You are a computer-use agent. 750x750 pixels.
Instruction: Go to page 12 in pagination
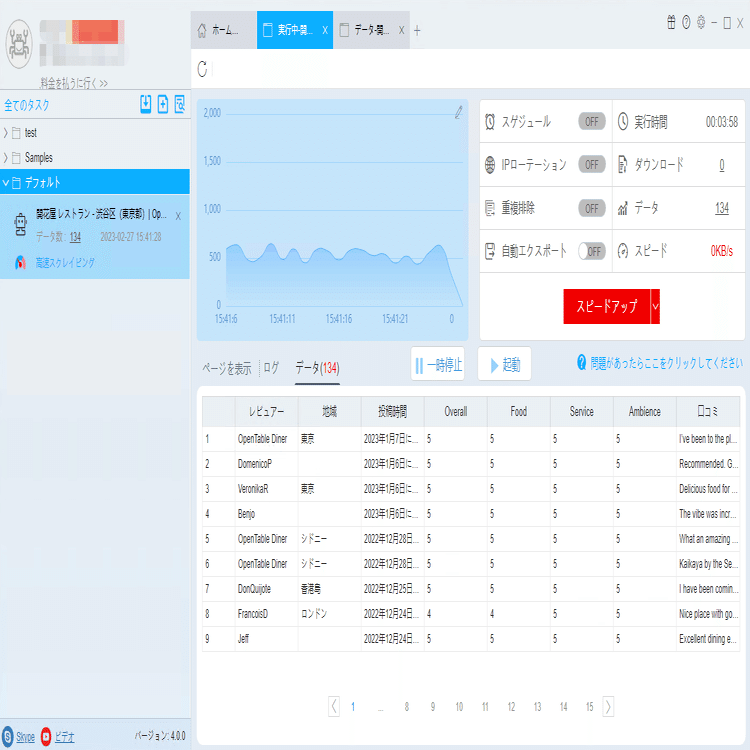click(x=511, y=706)
